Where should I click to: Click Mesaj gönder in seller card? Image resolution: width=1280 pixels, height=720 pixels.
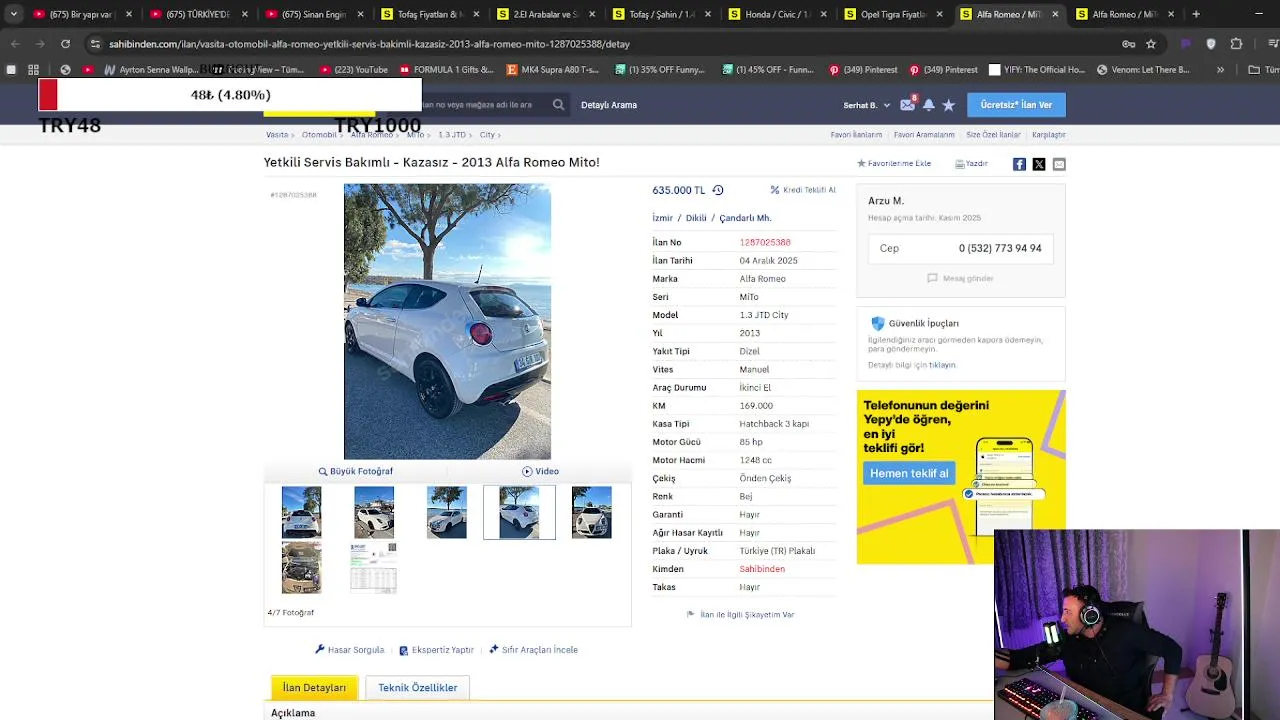click(x=960, y=278)
